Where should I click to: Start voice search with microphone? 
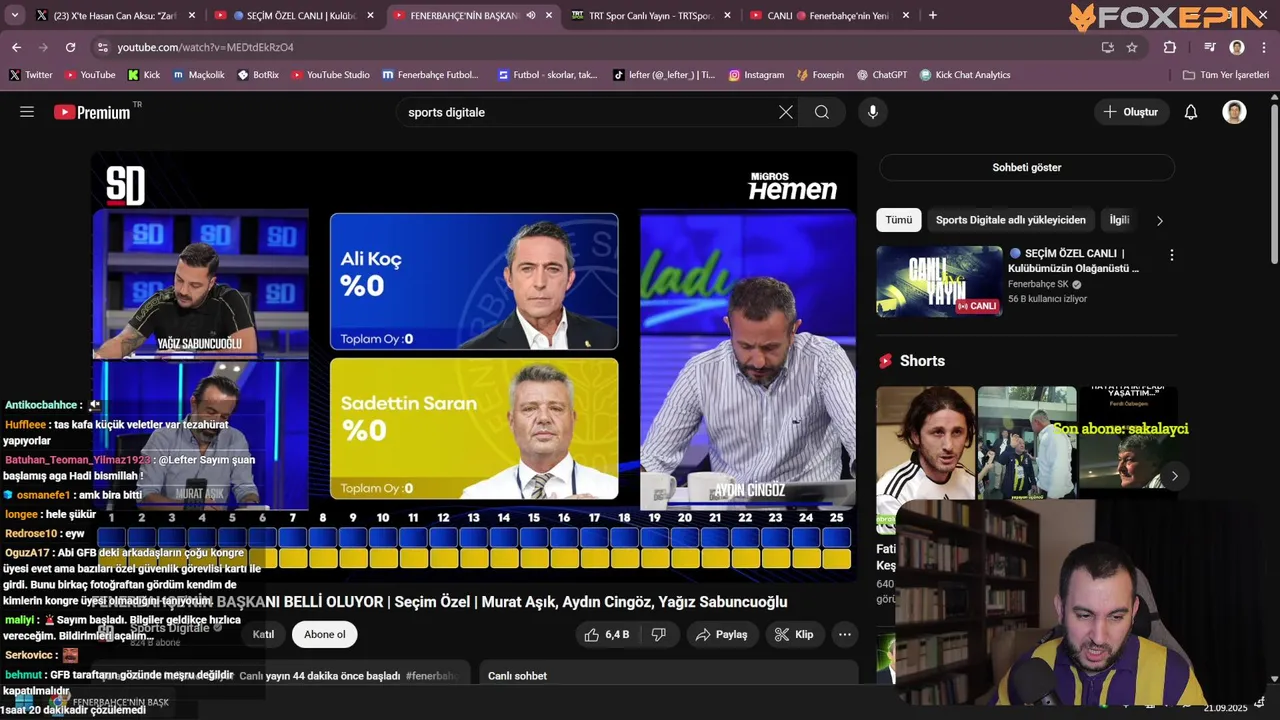873,112
